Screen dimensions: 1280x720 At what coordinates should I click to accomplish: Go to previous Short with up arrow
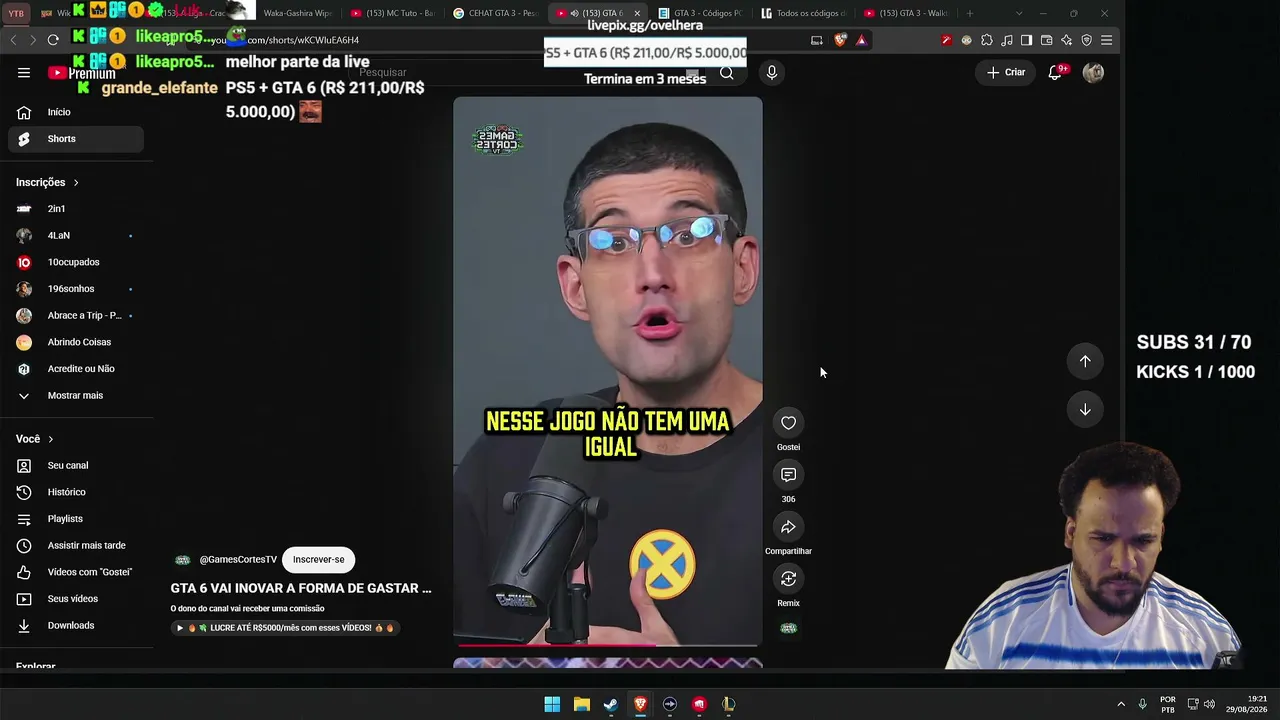tap(1085, 361)
